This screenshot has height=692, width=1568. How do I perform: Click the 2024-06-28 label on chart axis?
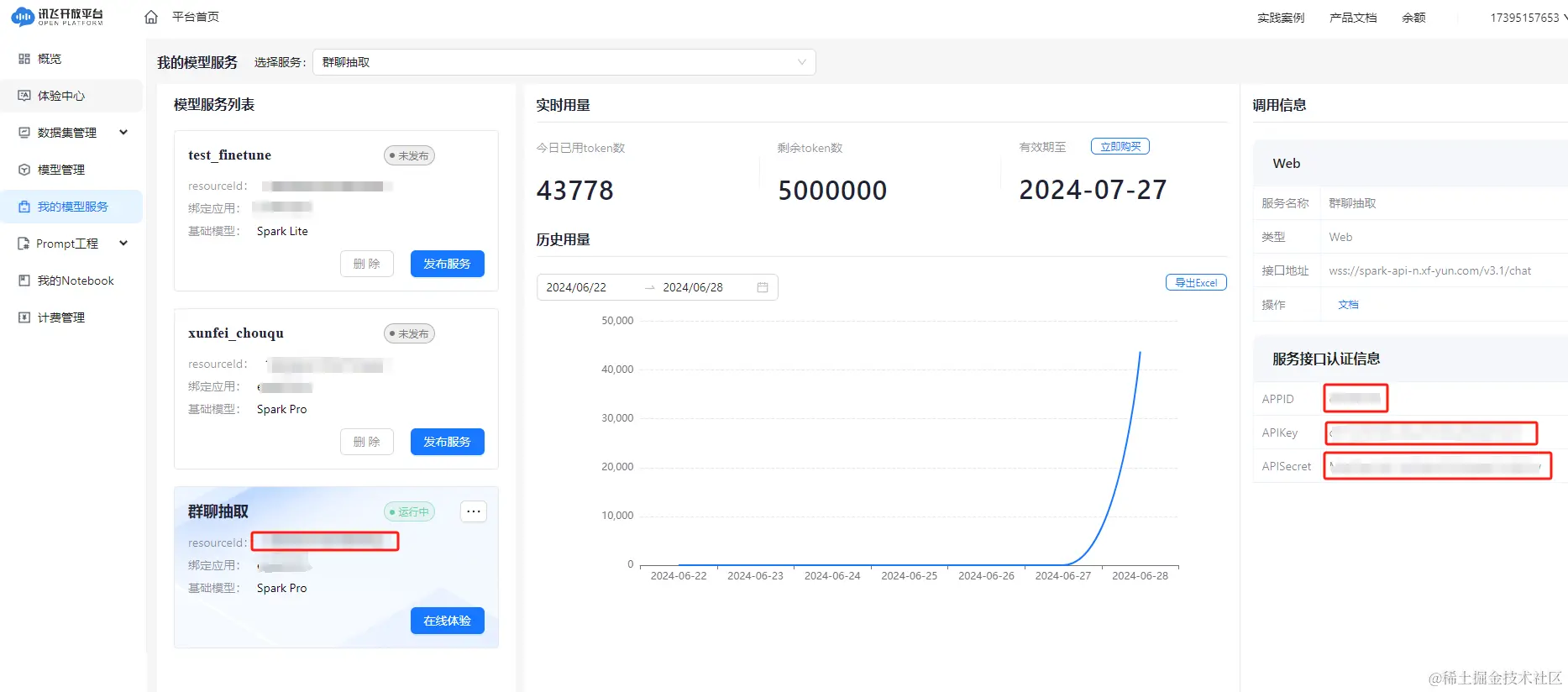coord(1140,576)
